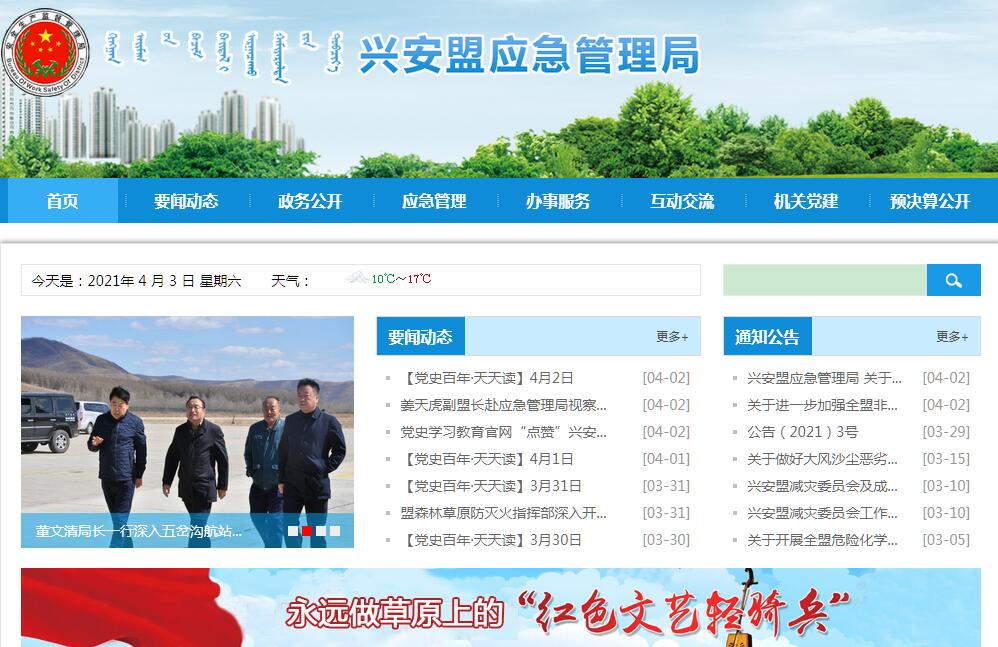Click the 红色文艺轻骑兵 banner image
998x647 pixels.
[500, 608]
